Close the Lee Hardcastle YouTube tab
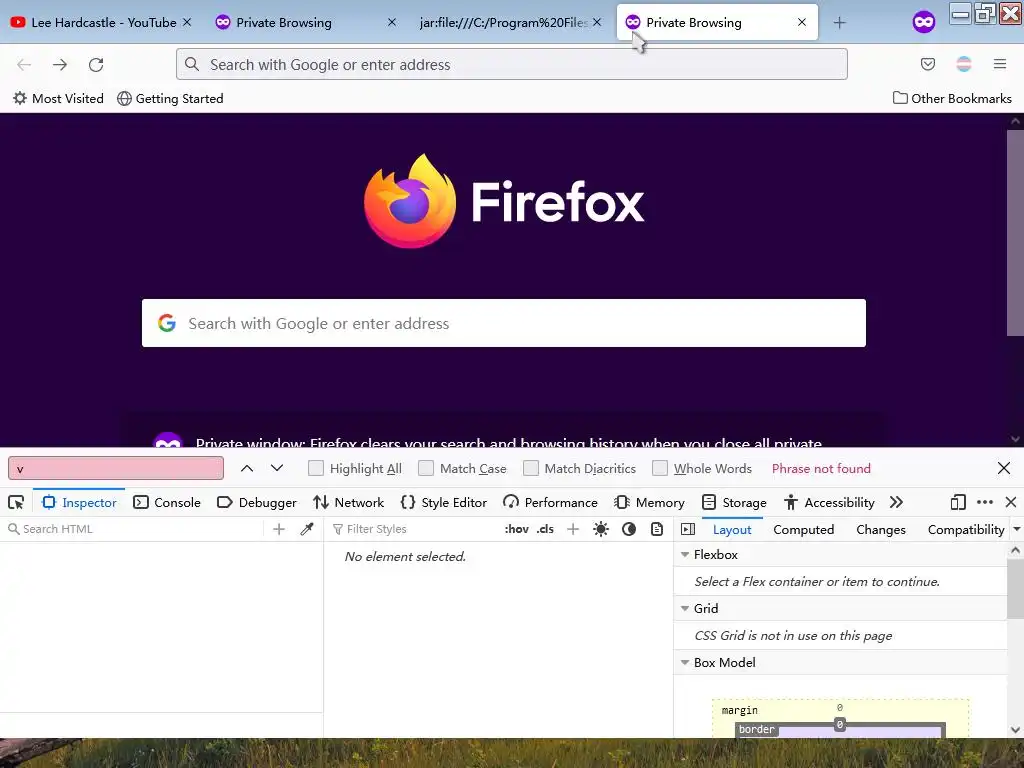The image size is (1024, 768). (187, 22)
